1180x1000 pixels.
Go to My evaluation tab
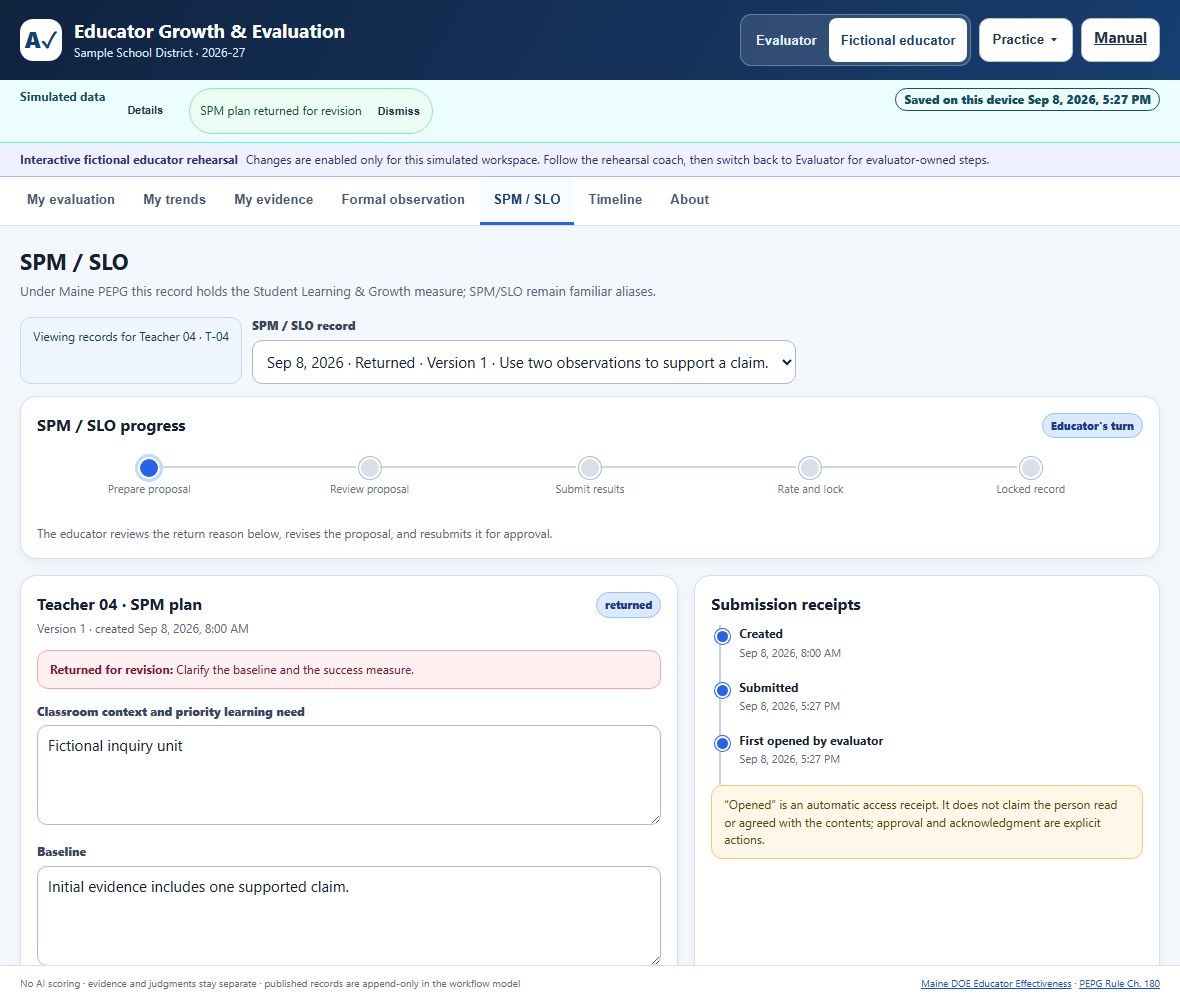[x=71, y=199]
